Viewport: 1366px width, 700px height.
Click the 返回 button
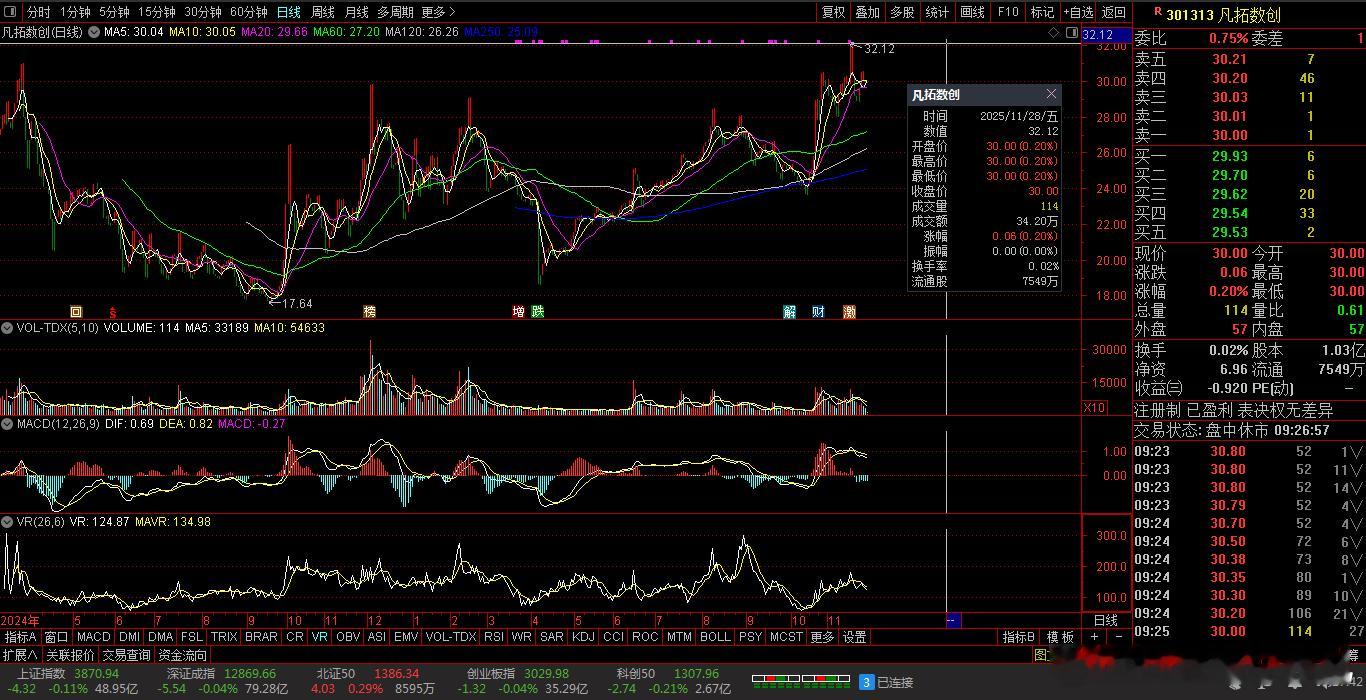1113,12
